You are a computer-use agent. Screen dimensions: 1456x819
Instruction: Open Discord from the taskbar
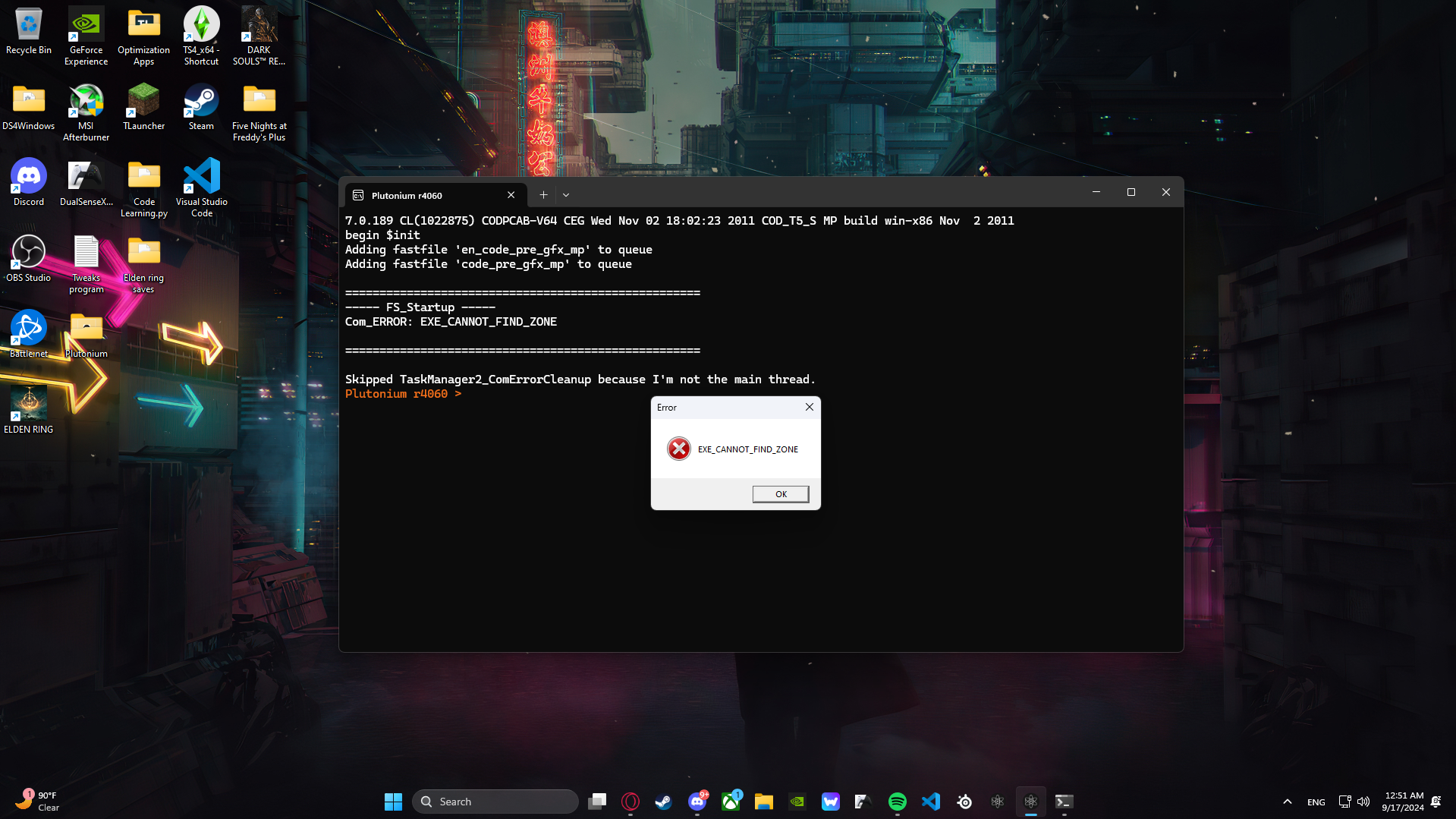(x=697, y=802)
